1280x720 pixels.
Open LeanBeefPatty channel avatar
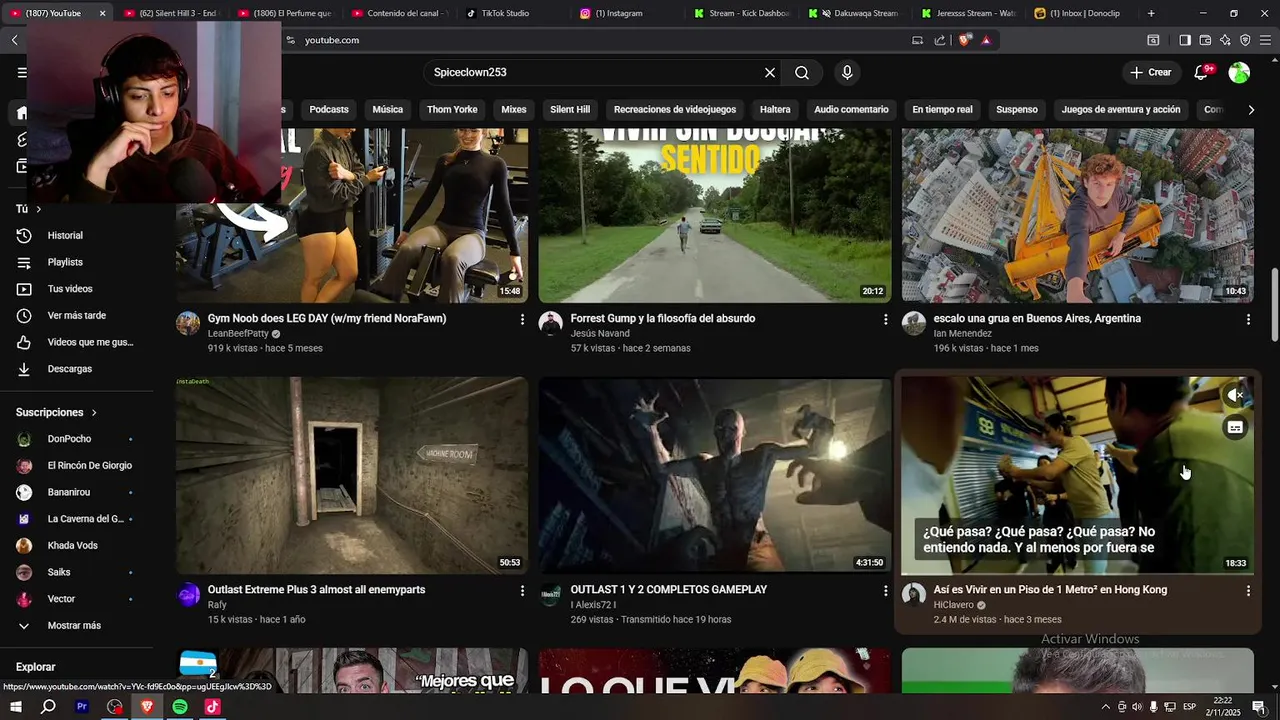click(188, 323)
